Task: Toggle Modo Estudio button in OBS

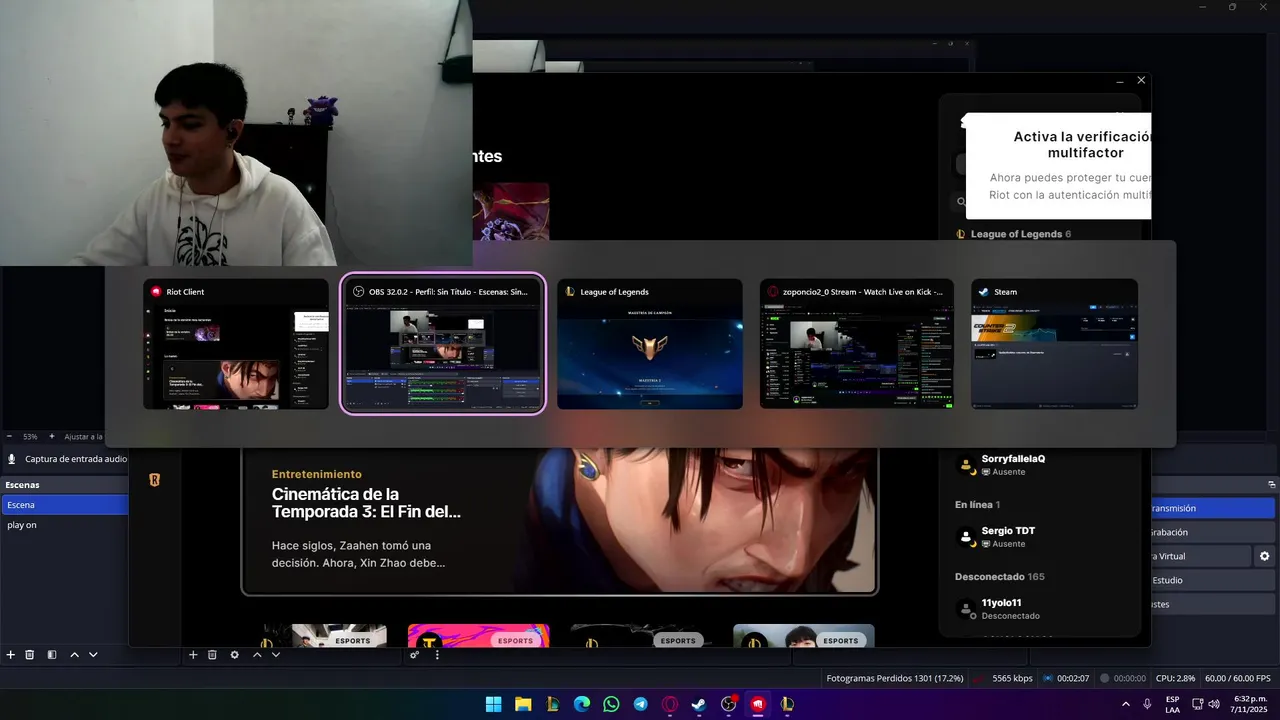Action: tap(1213, 580)
